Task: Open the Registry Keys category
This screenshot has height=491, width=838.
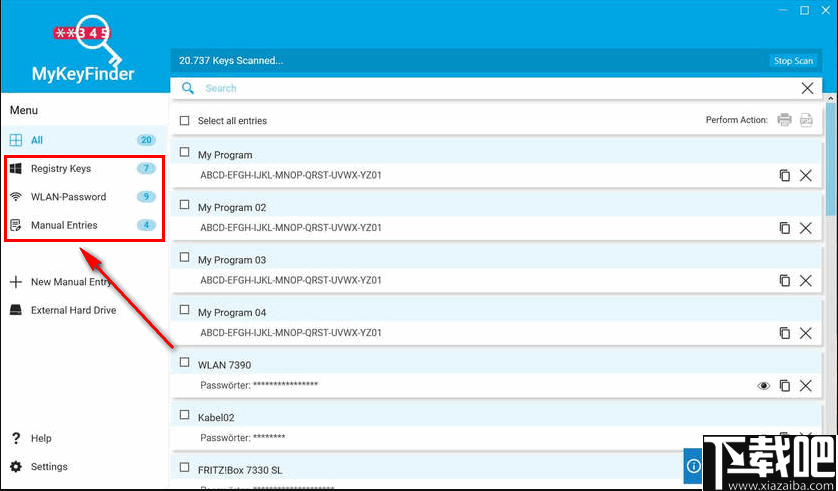Action: coord(84,169)
